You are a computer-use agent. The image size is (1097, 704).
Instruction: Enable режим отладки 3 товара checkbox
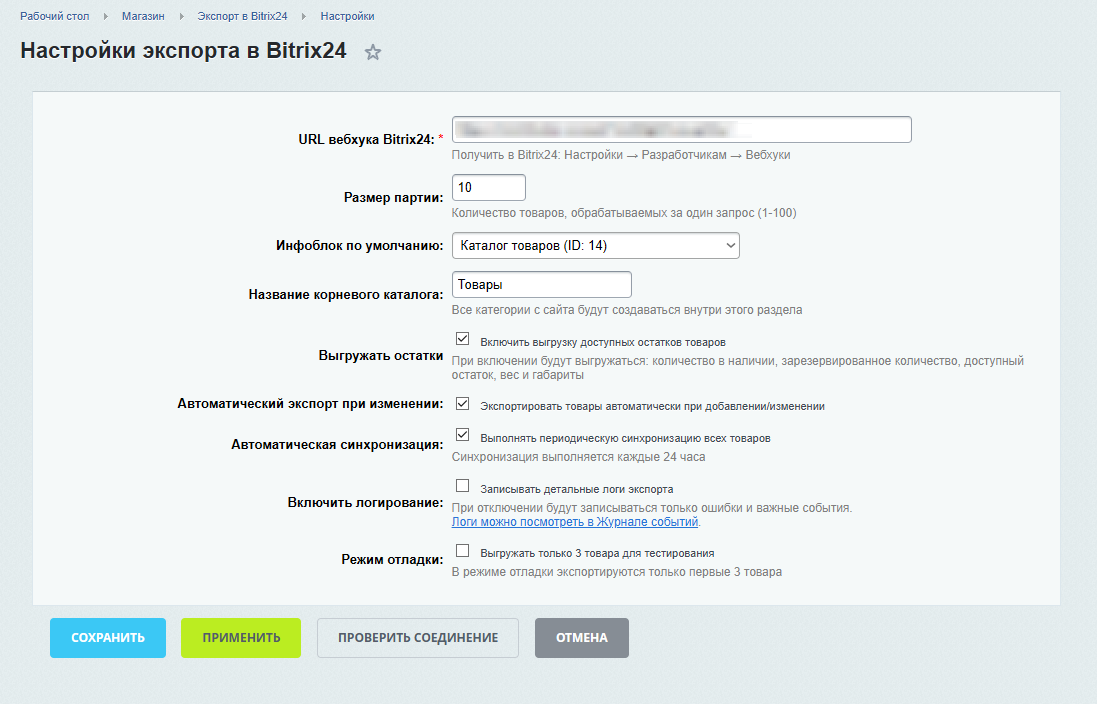462,551
